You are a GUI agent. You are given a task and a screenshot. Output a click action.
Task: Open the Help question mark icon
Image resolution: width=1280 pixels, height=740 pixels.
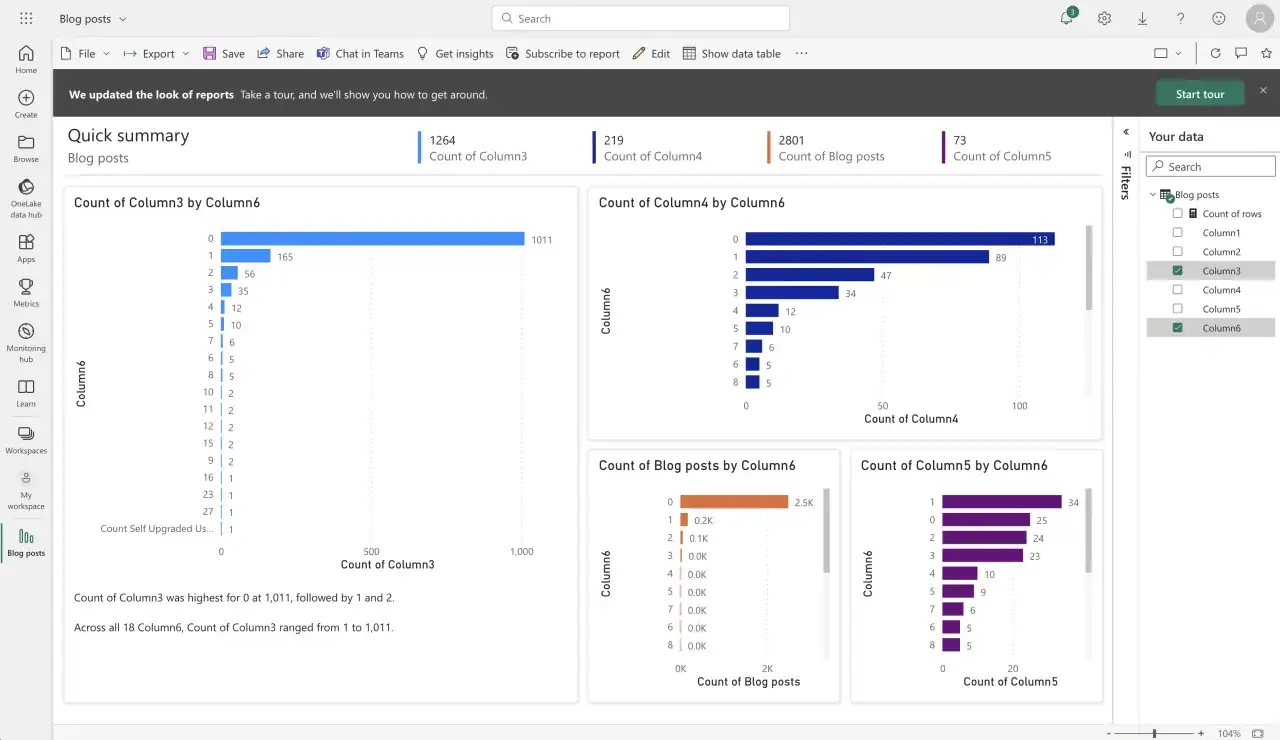(1180, 18)
